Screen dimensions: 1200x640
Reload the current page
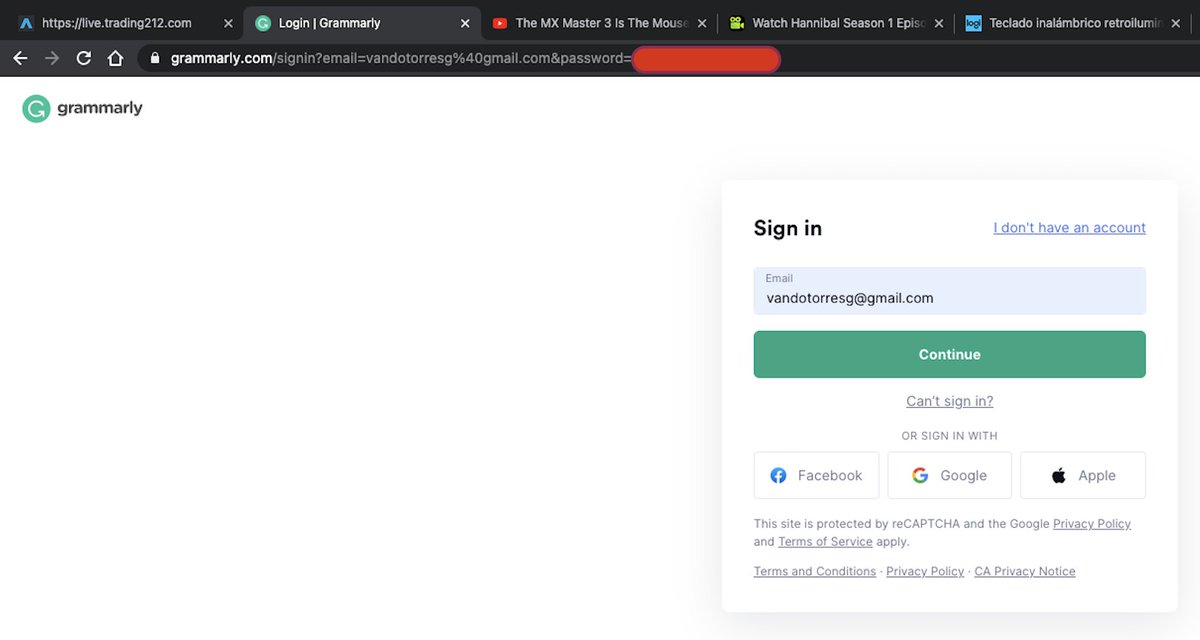83,58
